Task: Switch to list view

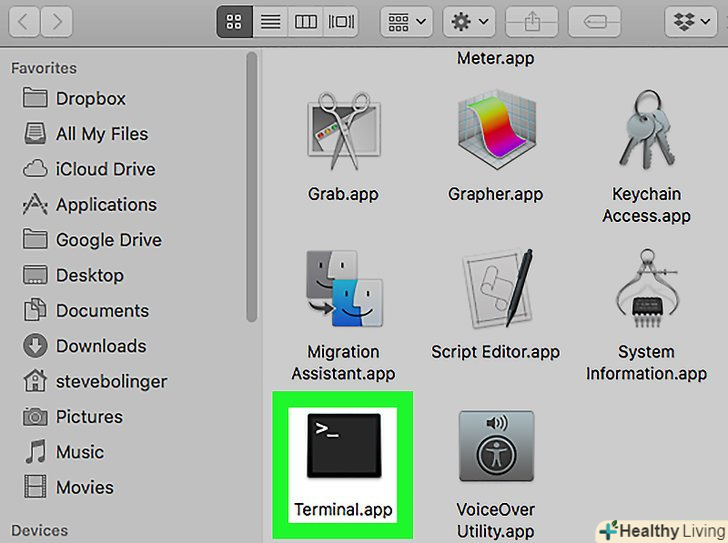Action: [x=270, y=21]
